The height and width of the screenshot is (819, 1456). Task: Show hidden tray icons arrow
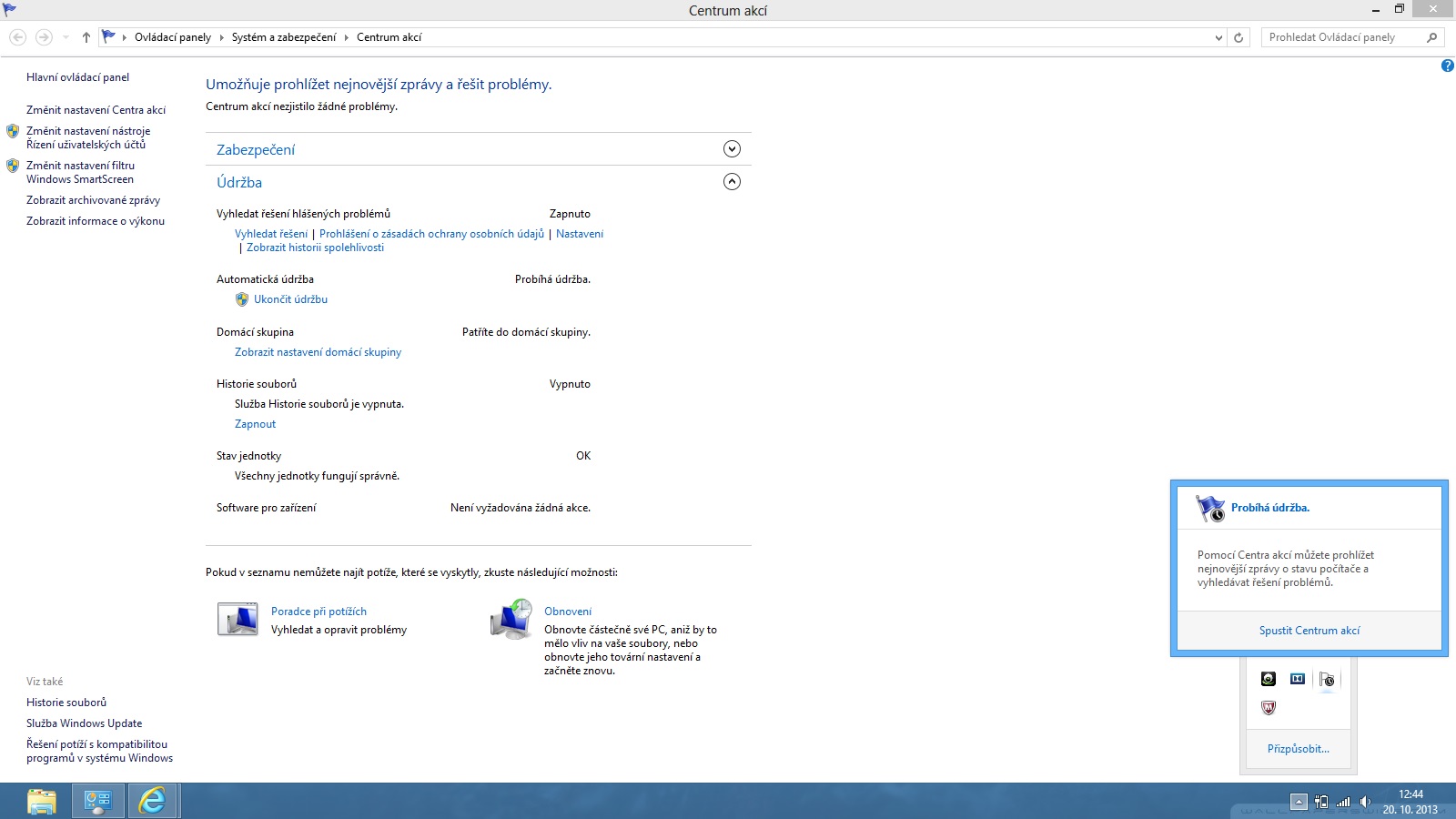click(1299, 802)
